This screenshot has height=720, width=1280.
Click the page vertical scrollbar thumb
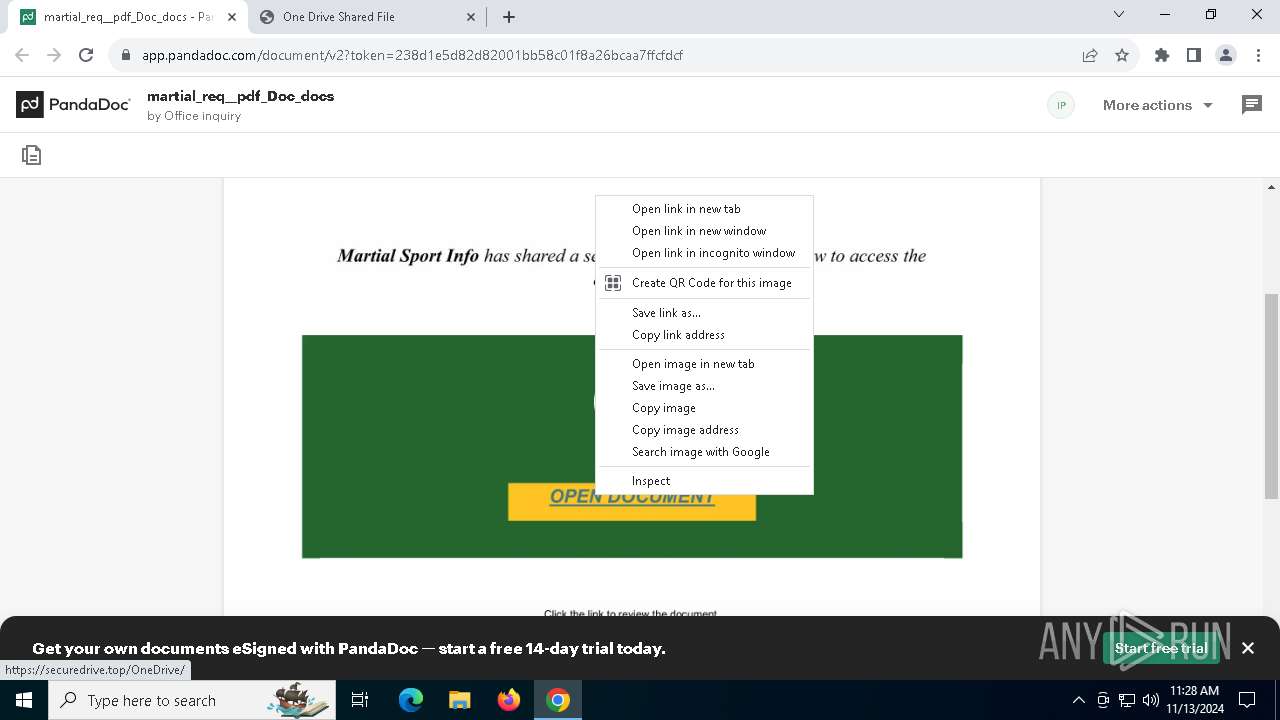(x=1272, y=396)
